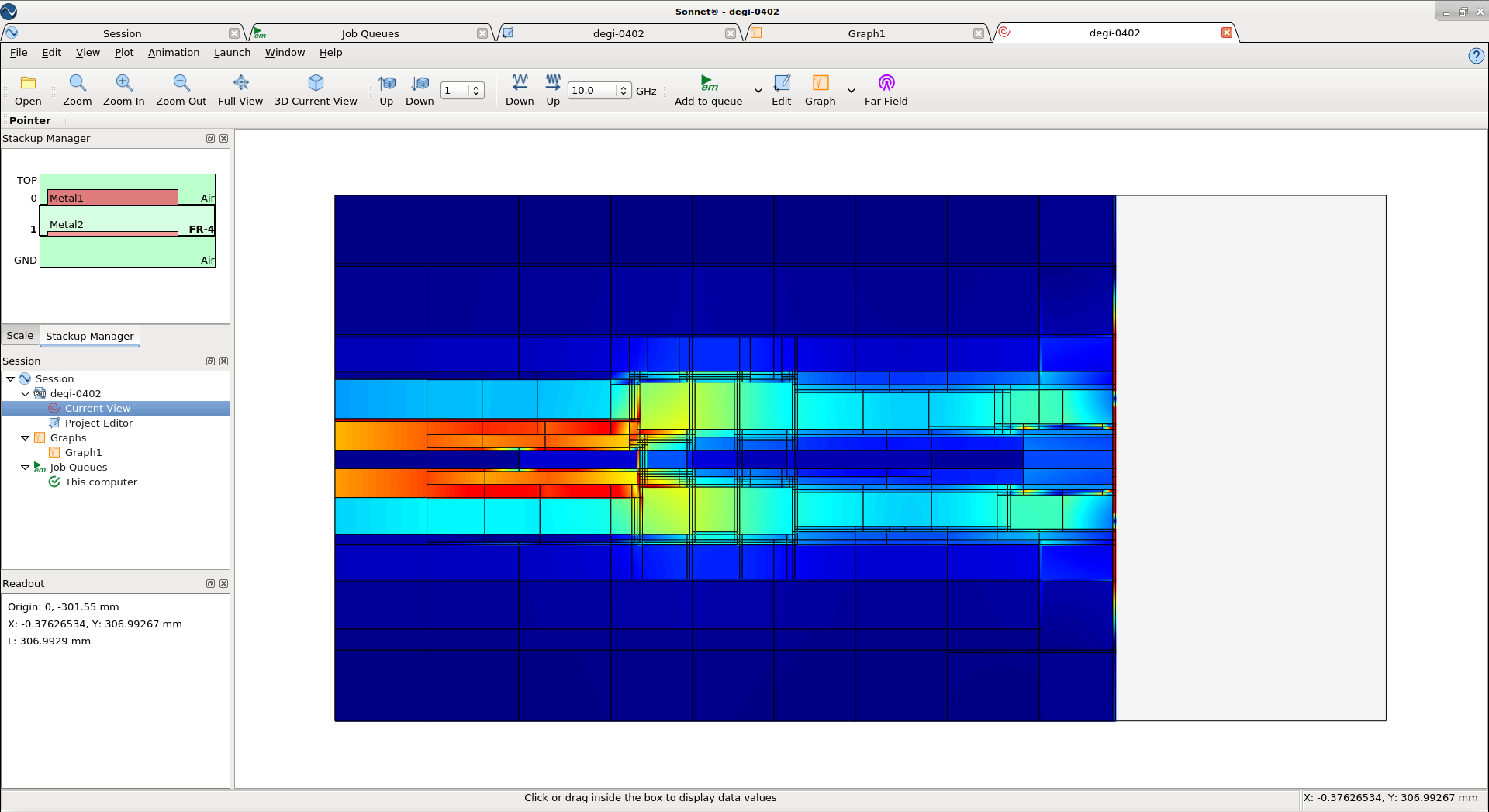
Task: Select Project Editor in session tree
Action: (98, 423)
